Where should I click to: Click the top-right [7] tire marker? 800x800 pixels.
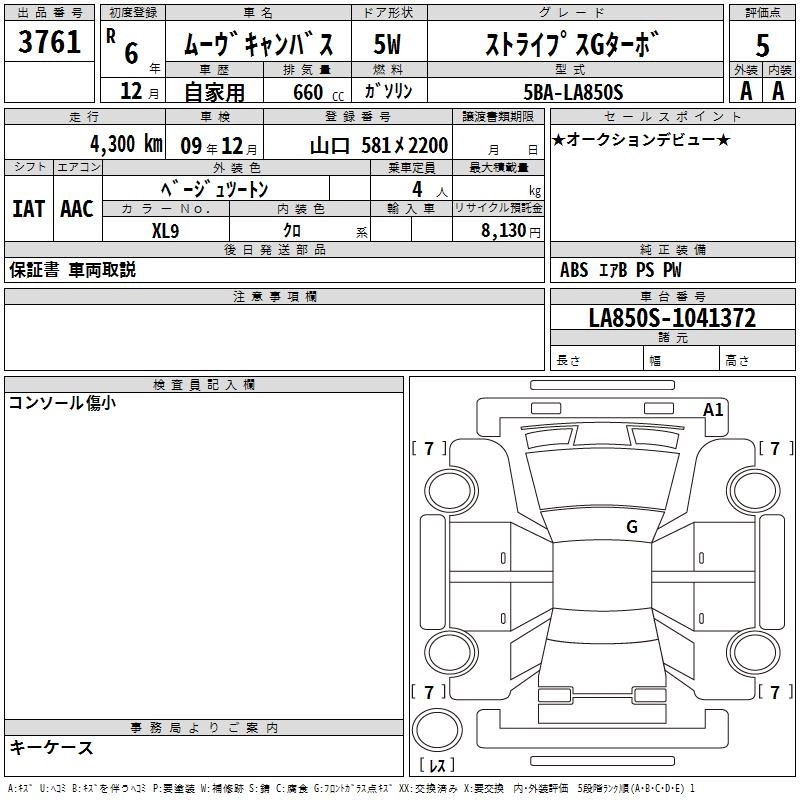point(775,449)
